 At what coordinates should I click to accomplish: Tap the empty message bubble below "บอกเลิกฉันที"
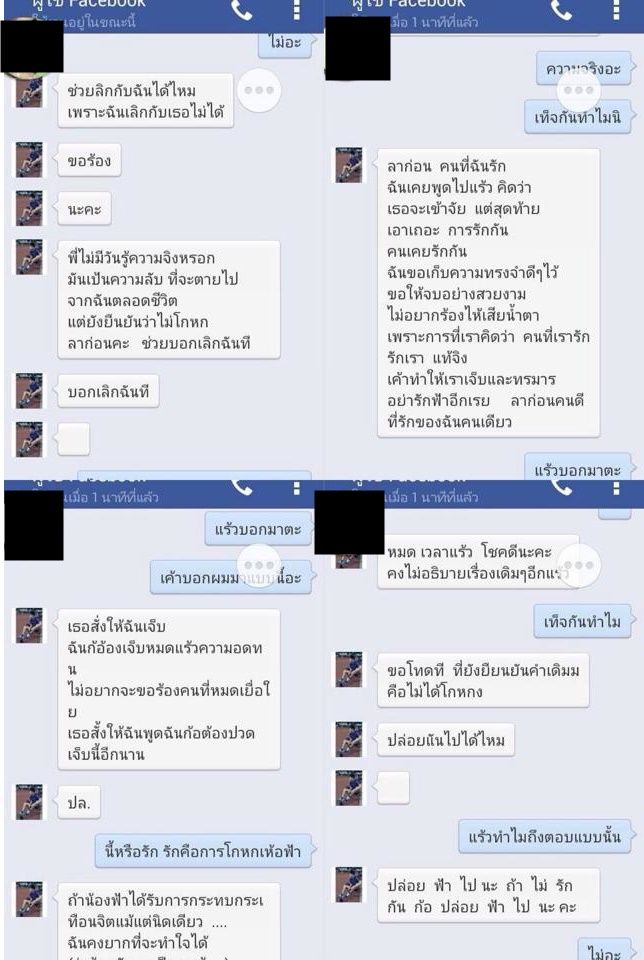click(74, 440)
